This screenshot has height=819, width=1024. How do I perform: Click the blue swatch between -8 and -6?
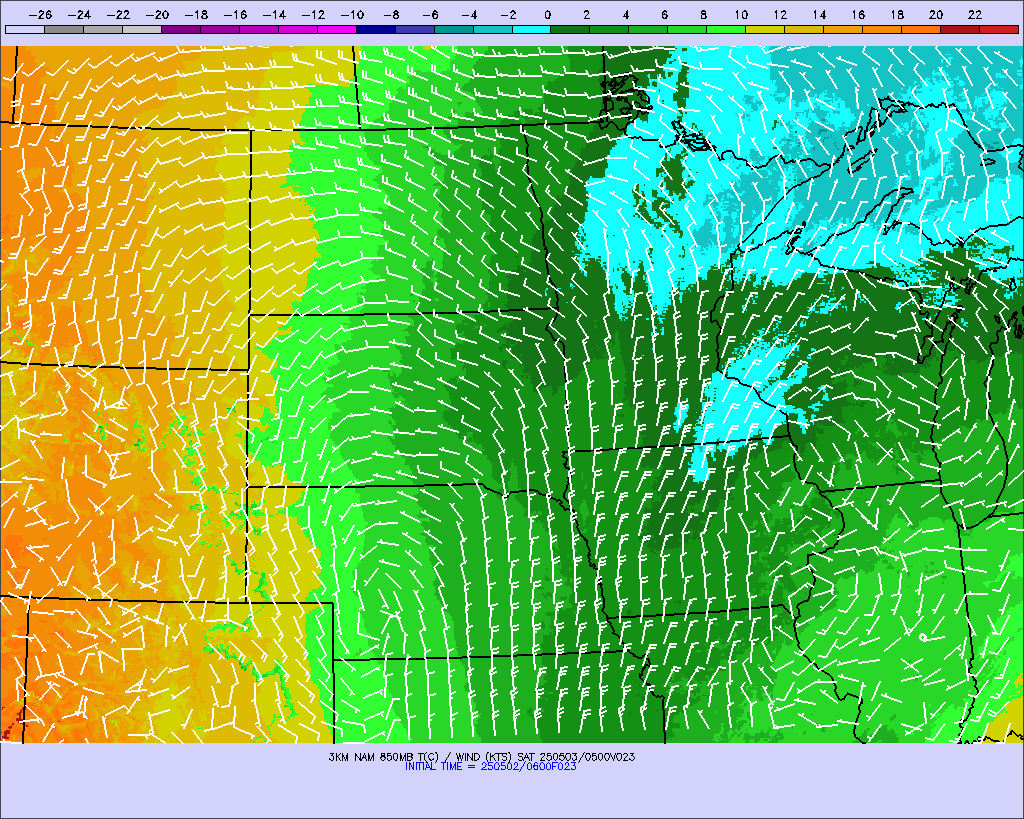click(415, 29)
